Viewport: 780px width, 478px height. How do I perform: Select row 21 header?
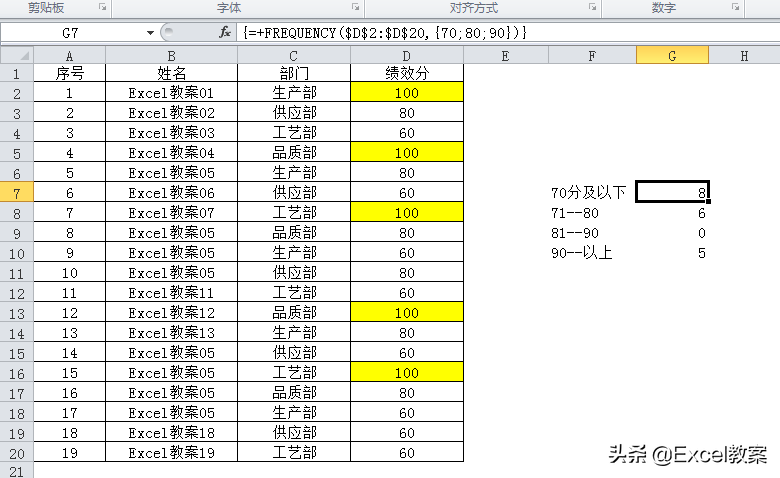pos(17,471)
